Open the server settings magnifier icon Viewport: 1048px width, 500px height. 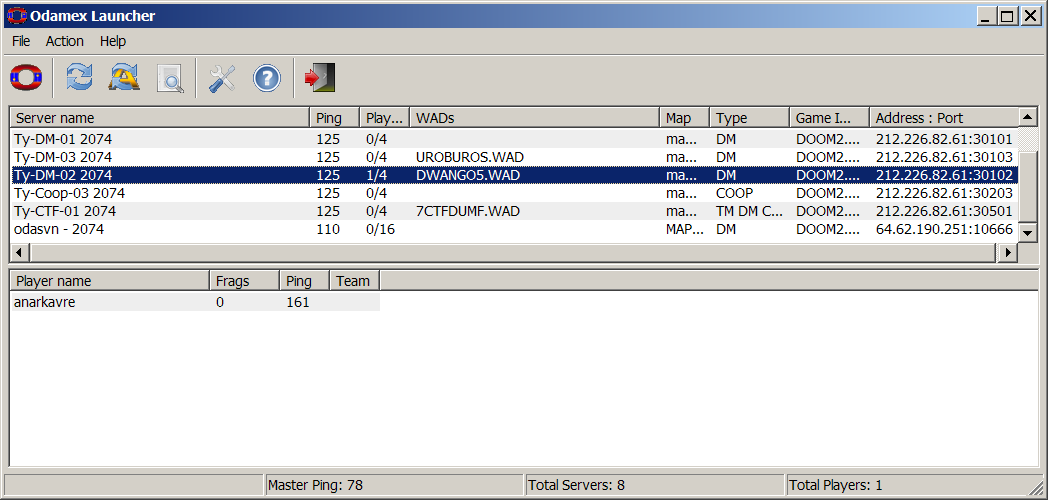coord(170,78)
